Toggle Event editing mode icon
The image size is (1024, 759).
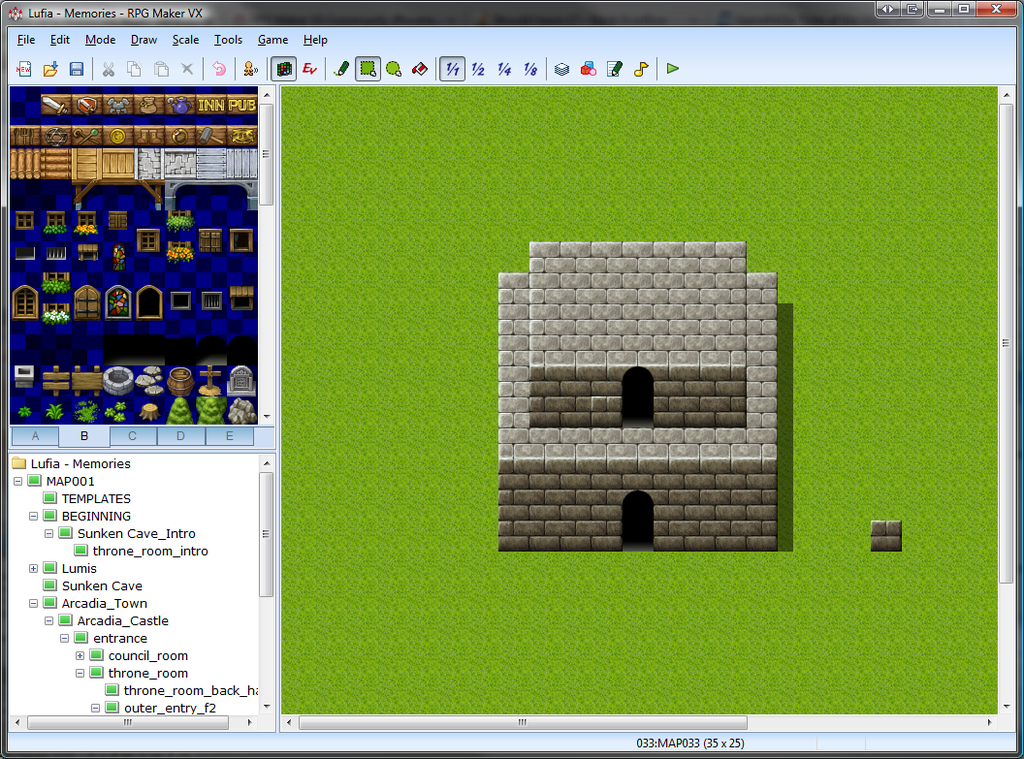pos(310,69)
